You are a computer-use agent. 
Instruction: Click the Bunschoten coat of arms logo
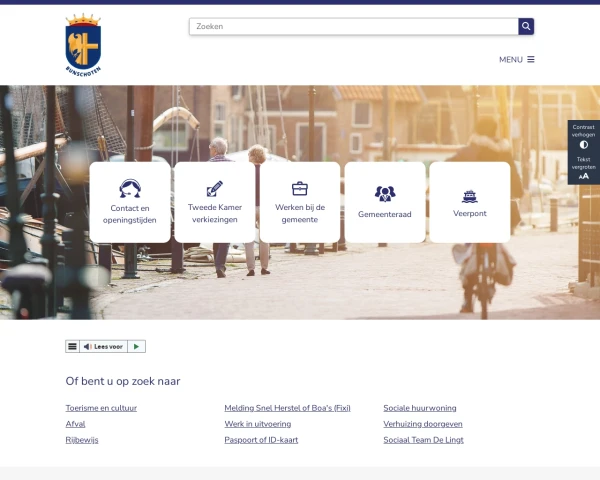[x=83, y=45]
